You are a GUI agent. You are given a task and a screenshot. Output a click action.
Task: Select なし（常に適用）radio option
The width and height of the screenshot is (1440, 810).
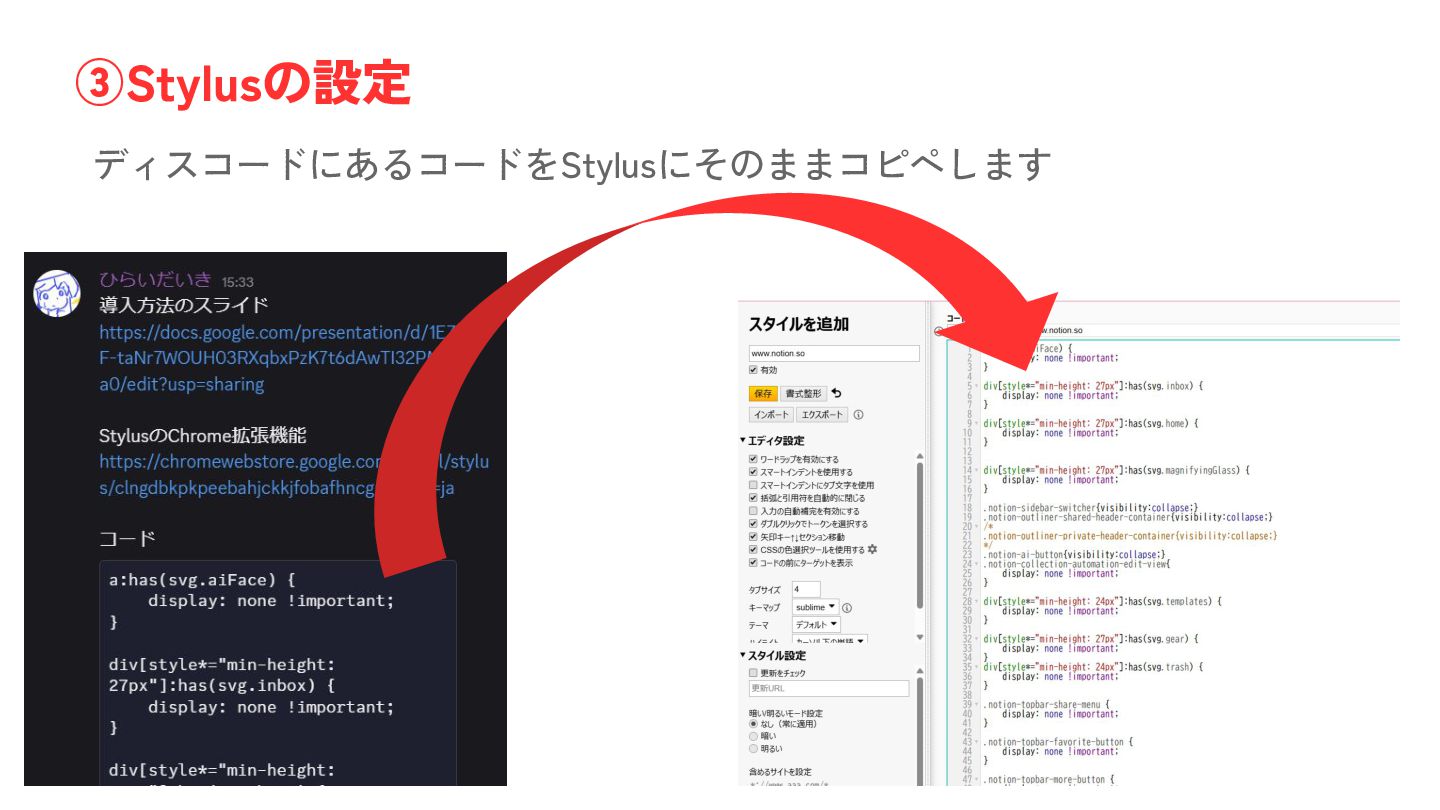click(753, 723)
